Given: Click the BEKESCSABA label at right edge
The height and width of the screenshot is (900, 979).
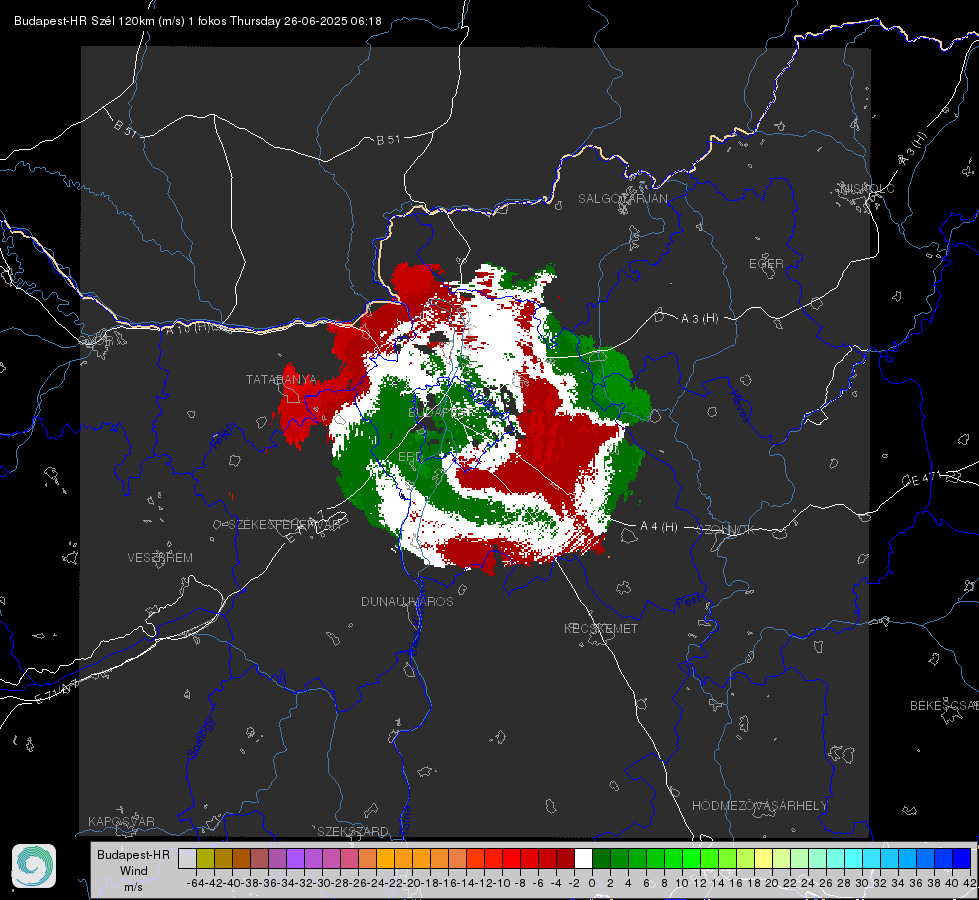Looking at the screenshot, I should point(944,705).
